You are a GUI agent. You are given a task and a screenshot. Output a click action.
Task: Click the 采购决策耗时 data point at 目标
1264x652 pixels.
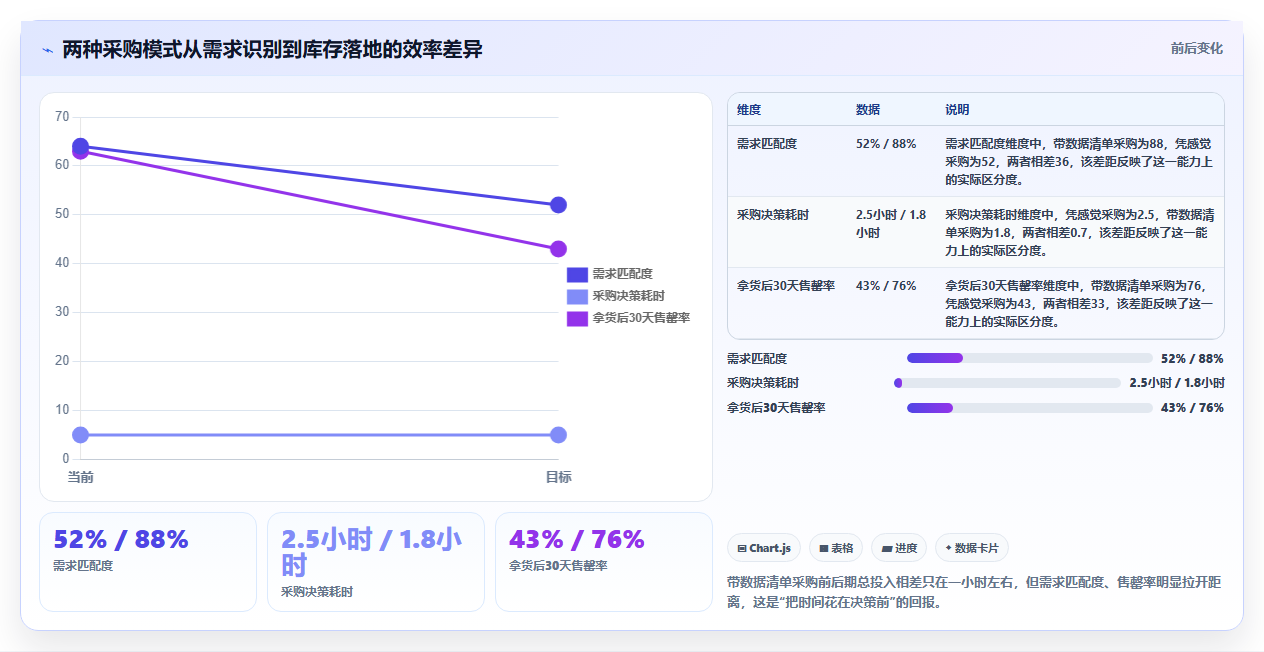pyautogui.click(x=558, y=435)
